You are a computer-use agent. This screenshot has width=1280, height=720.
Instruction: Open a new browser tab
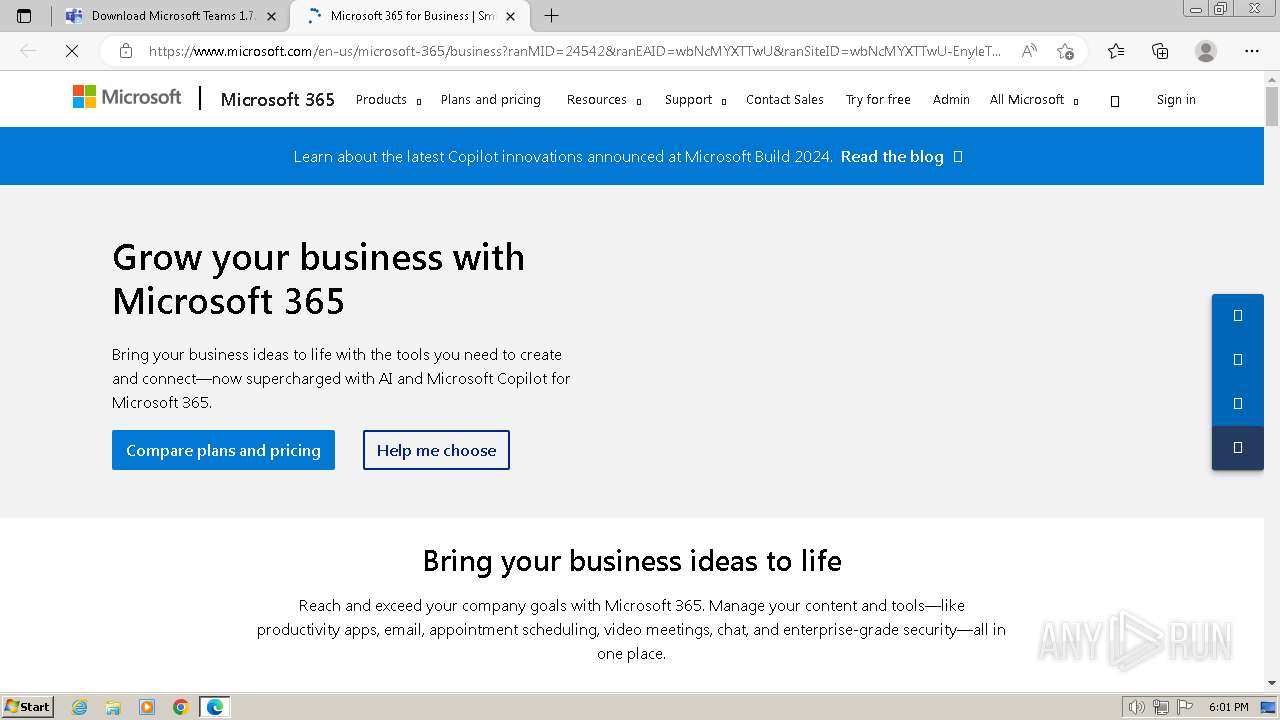click(551, 16)
